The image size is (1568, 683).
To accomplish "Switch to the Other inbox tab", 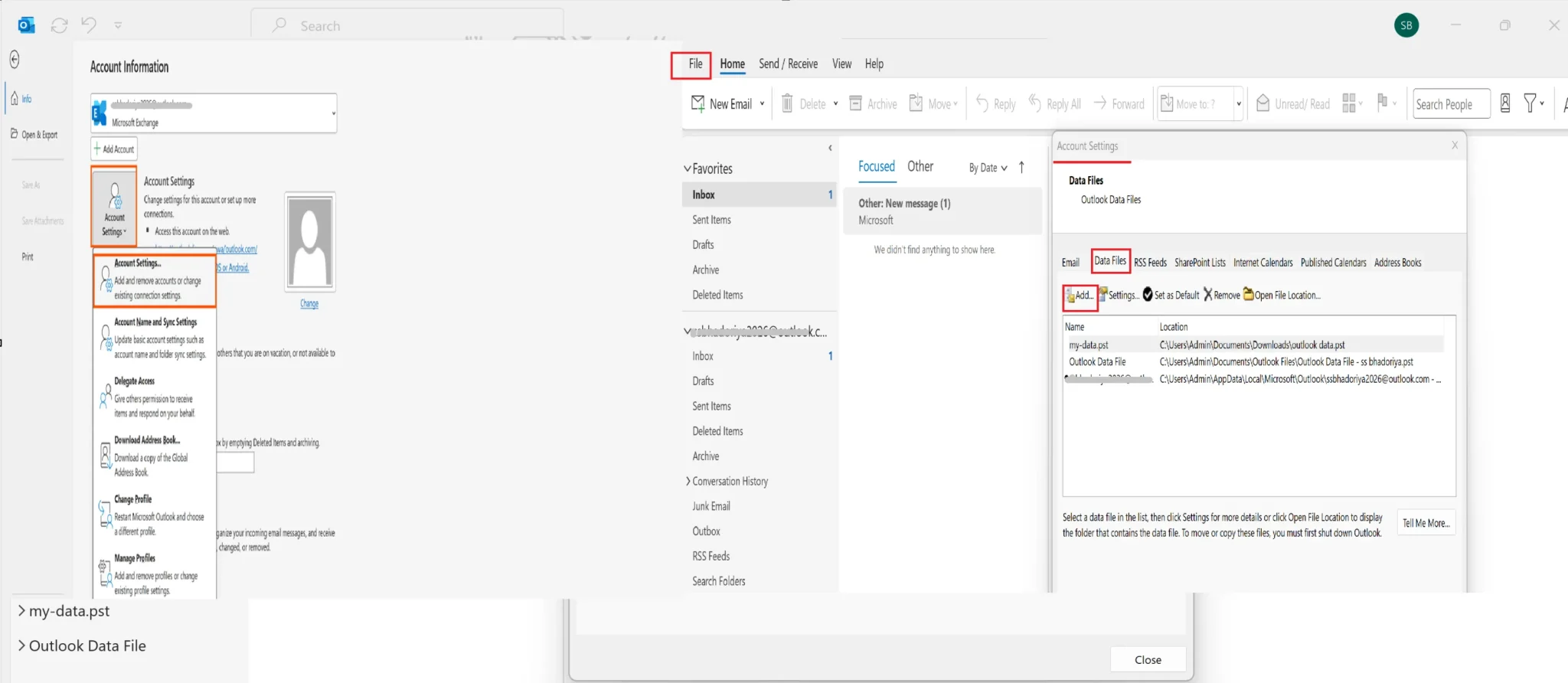I will (920, 166).
